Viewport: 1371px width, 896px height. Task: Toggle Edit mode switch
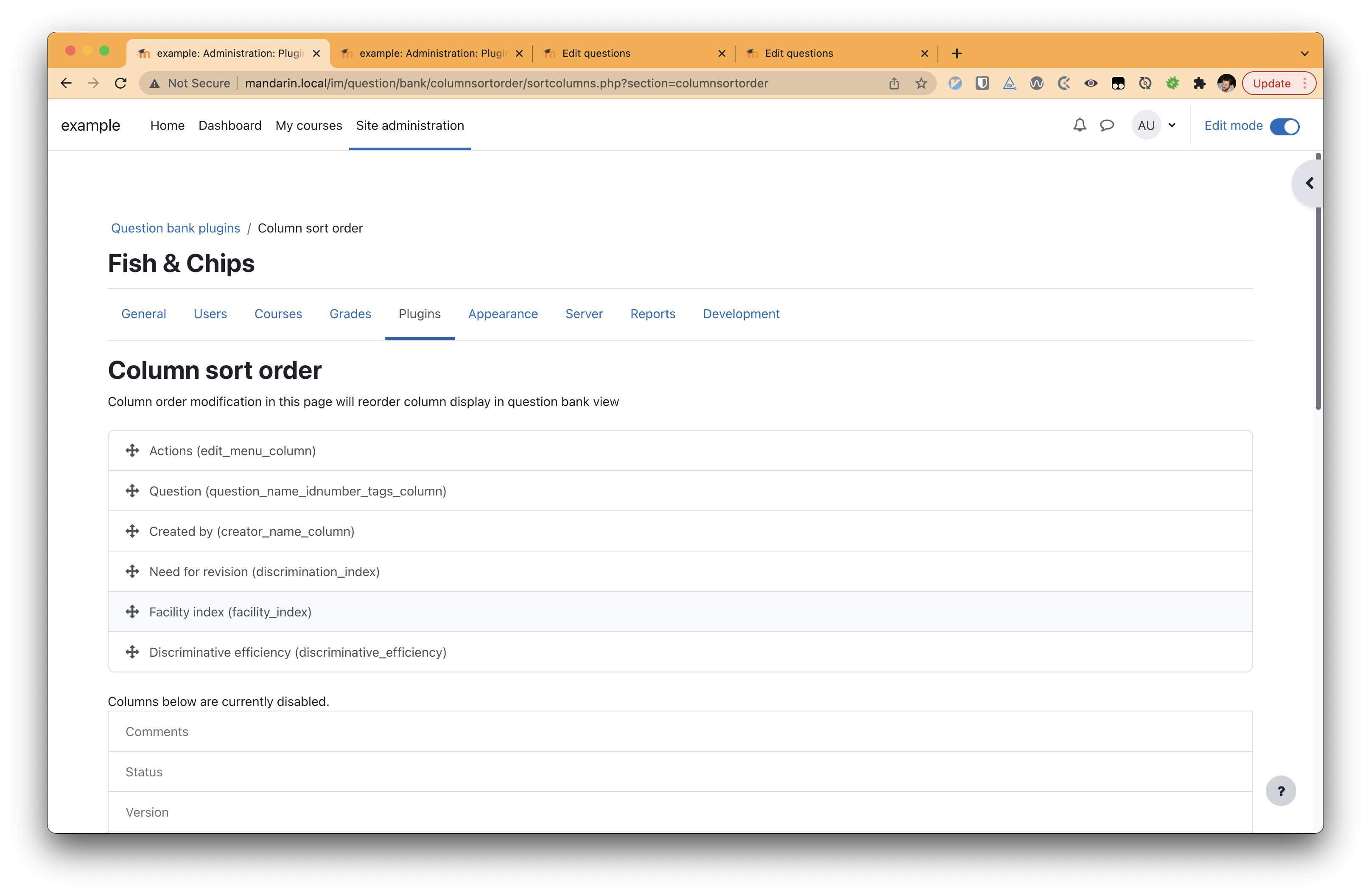(x=1284, y=126)
